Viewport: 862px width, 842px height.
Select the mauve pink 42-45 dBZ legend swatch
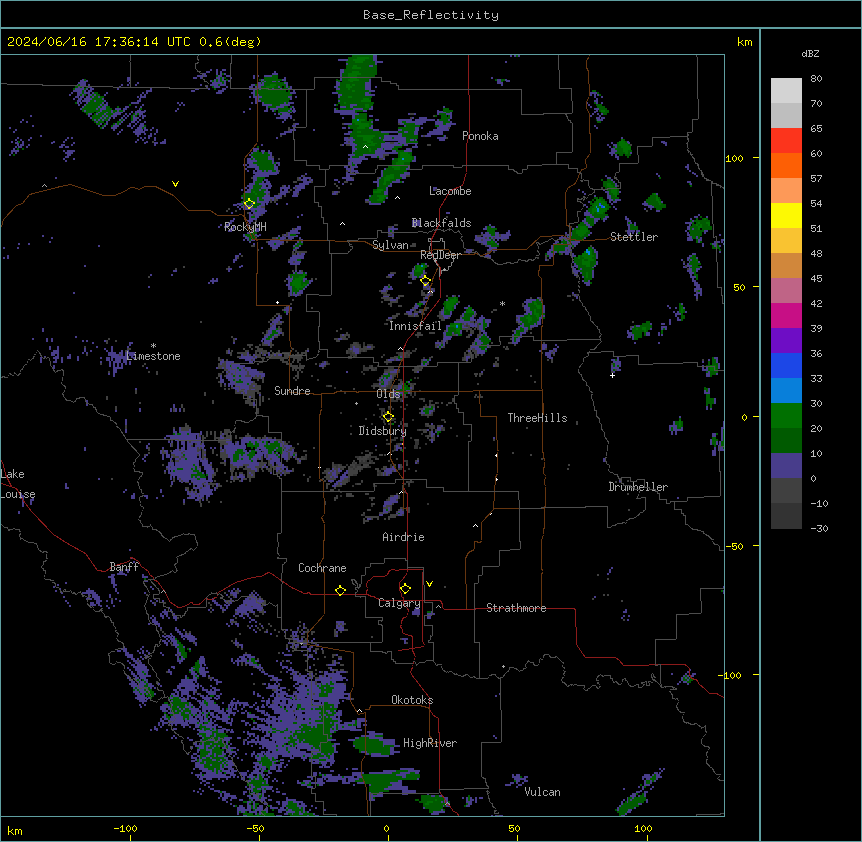[786, 291]
